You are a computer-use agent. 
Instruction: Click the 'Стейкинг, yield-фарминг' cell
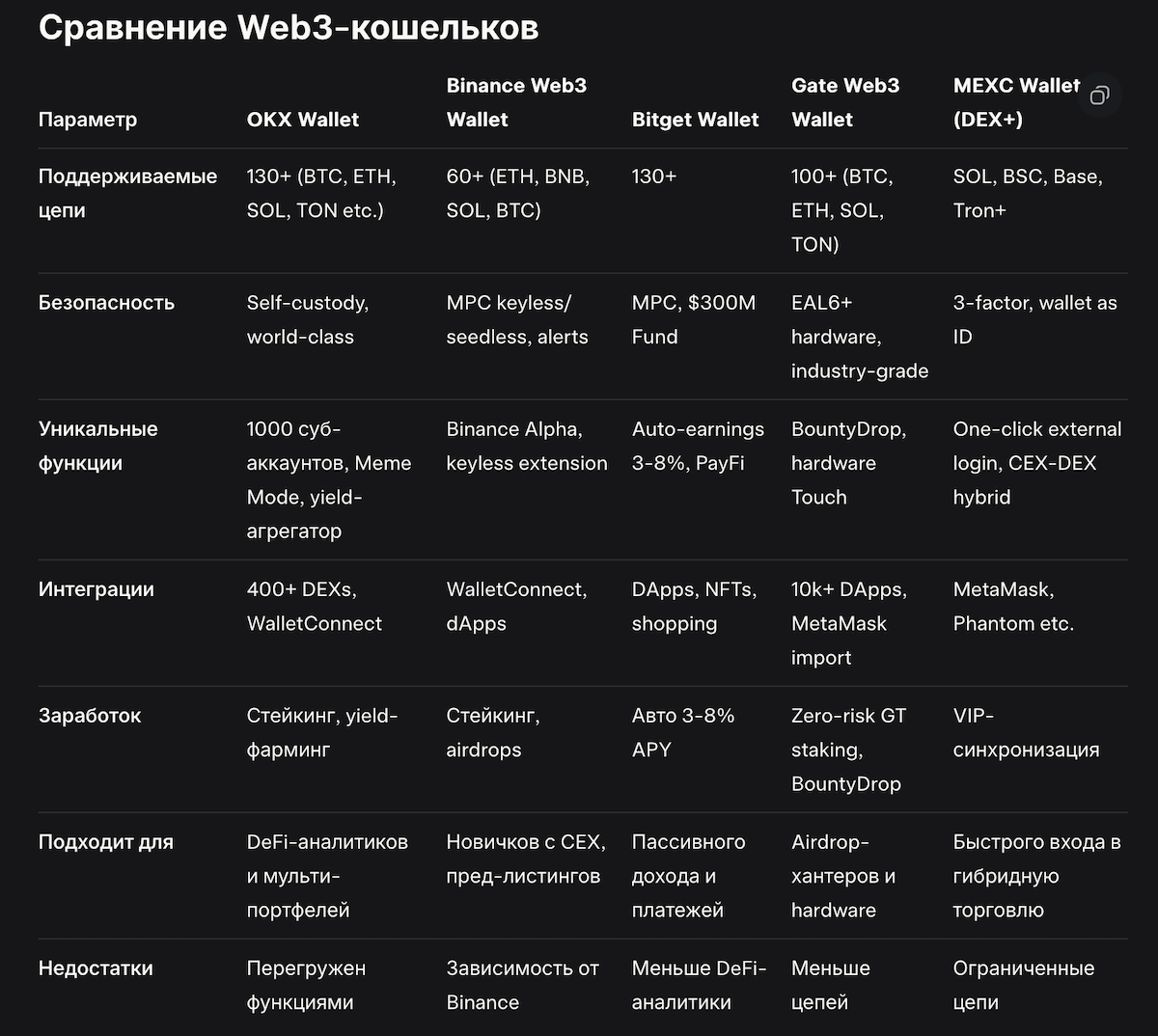[x=322, y=732]
